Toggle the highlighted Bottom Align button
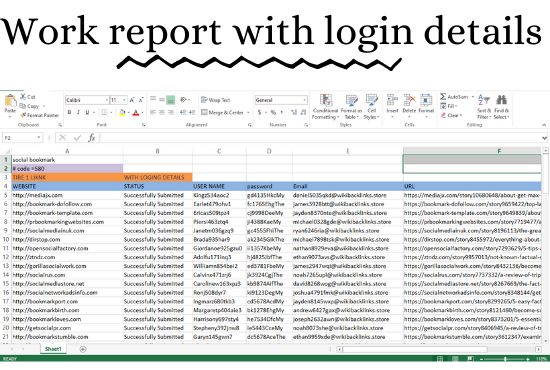 click(170, 100)
